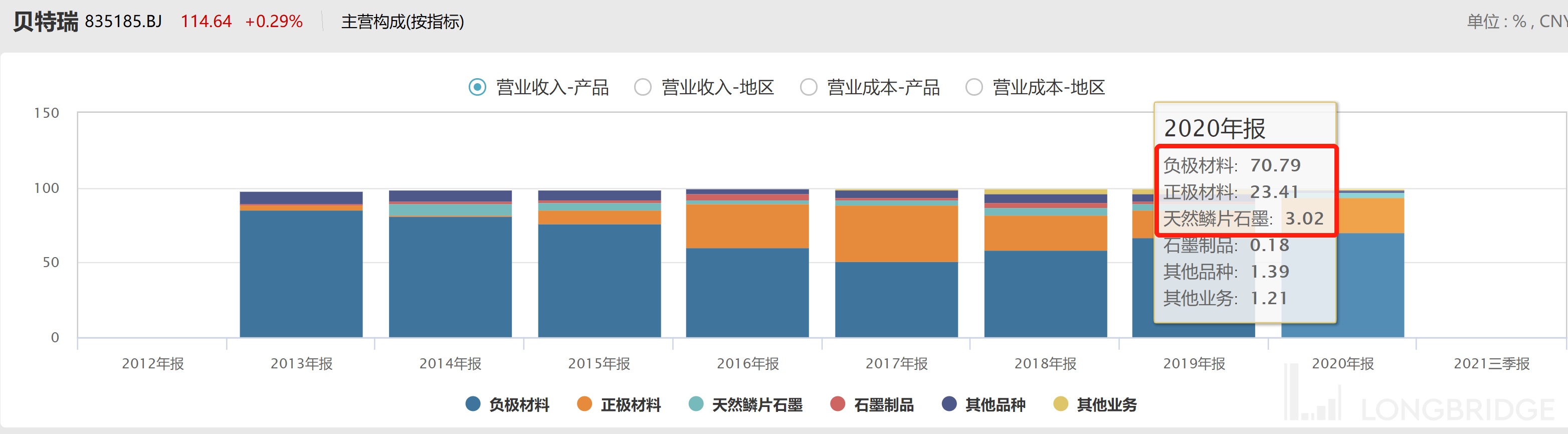The width and height of the screenshot is (1568, 434).
Task: Click the 2016年报 orange 正极材料 bar segment
Action: click(x=747, y=226)
